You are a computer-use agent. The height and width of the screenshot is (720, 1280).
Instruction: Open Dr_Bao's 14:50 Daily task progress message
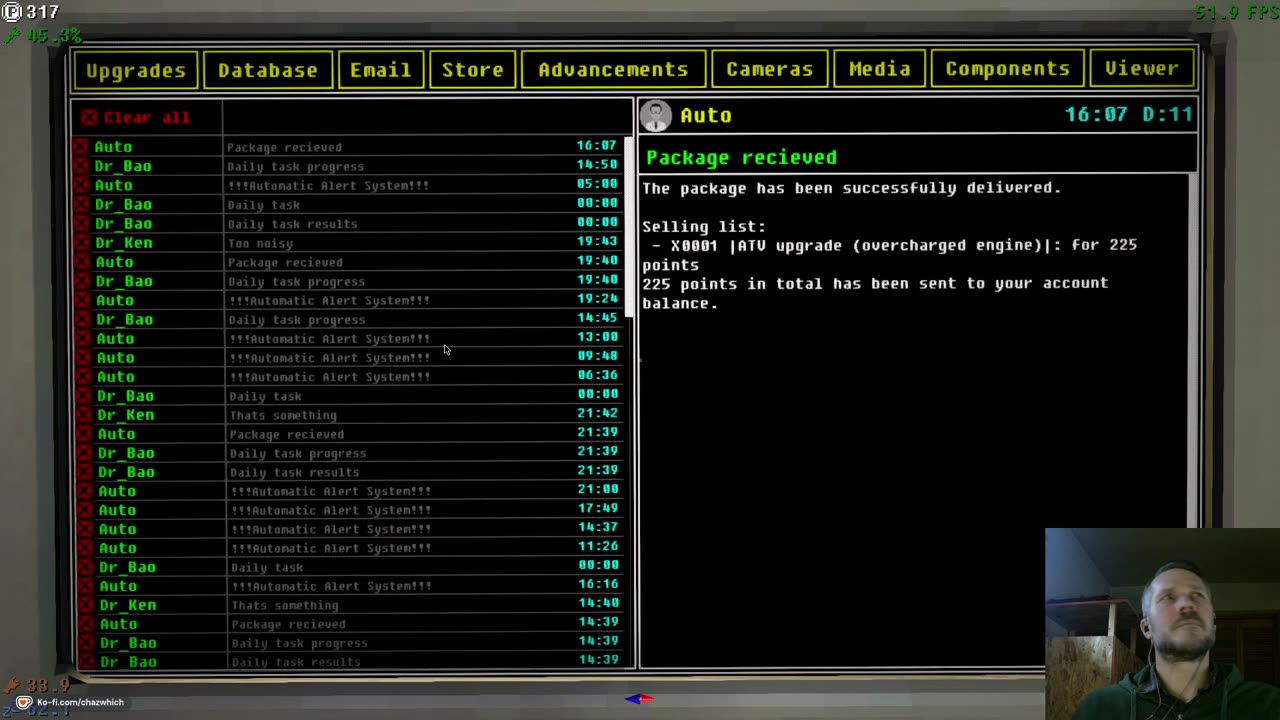pyautogui.click(x=348, y=166)
